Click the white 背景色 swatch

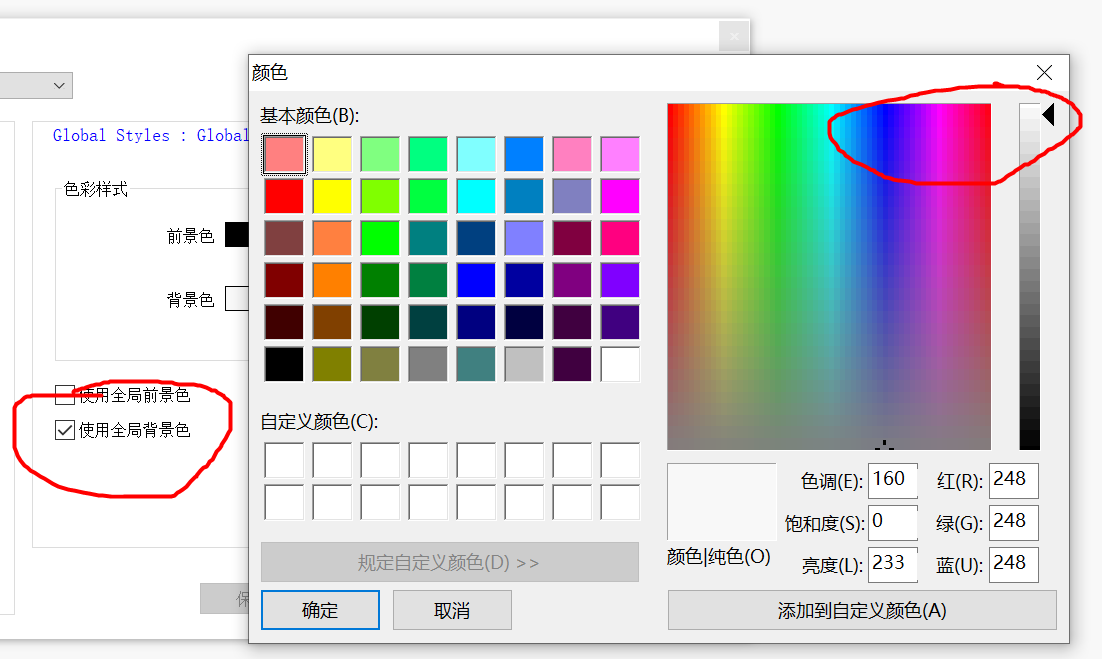point(237,299)
